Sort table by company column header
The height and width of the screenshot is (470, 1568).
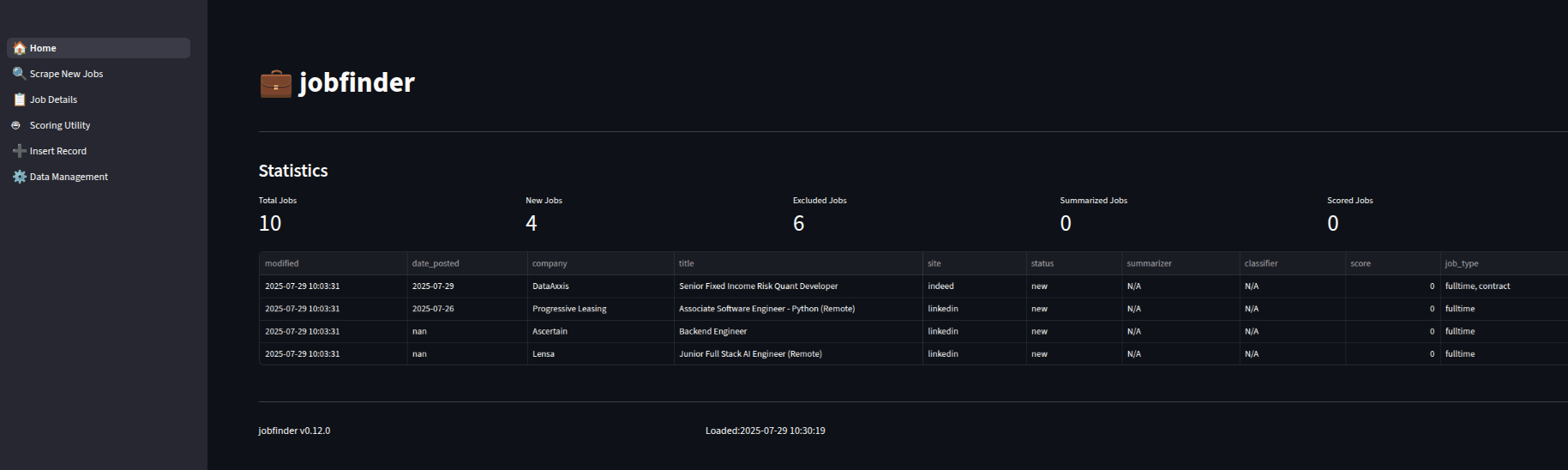point(550,263)
